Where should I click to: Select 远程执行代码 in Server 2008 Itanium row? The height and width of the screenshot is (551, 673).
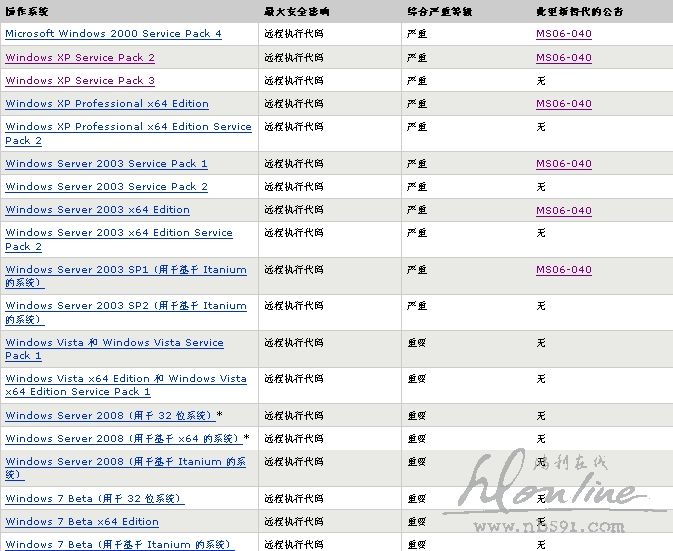pos(294,462)
